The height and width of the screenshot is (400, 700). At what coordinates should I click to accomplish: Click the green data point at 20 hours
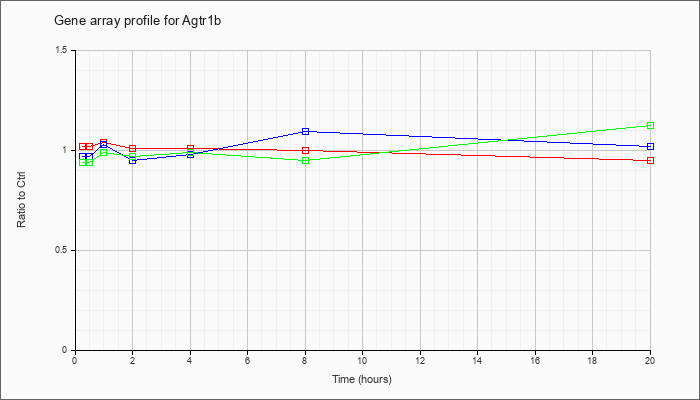click(650, 126)
